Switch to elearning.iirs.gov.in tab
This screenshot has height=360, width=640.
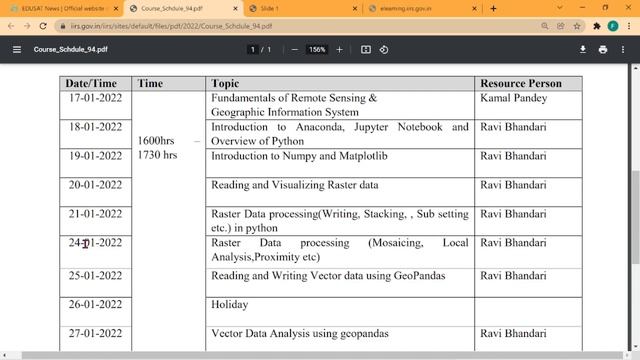pyautogui.click(x=422, y=8)
